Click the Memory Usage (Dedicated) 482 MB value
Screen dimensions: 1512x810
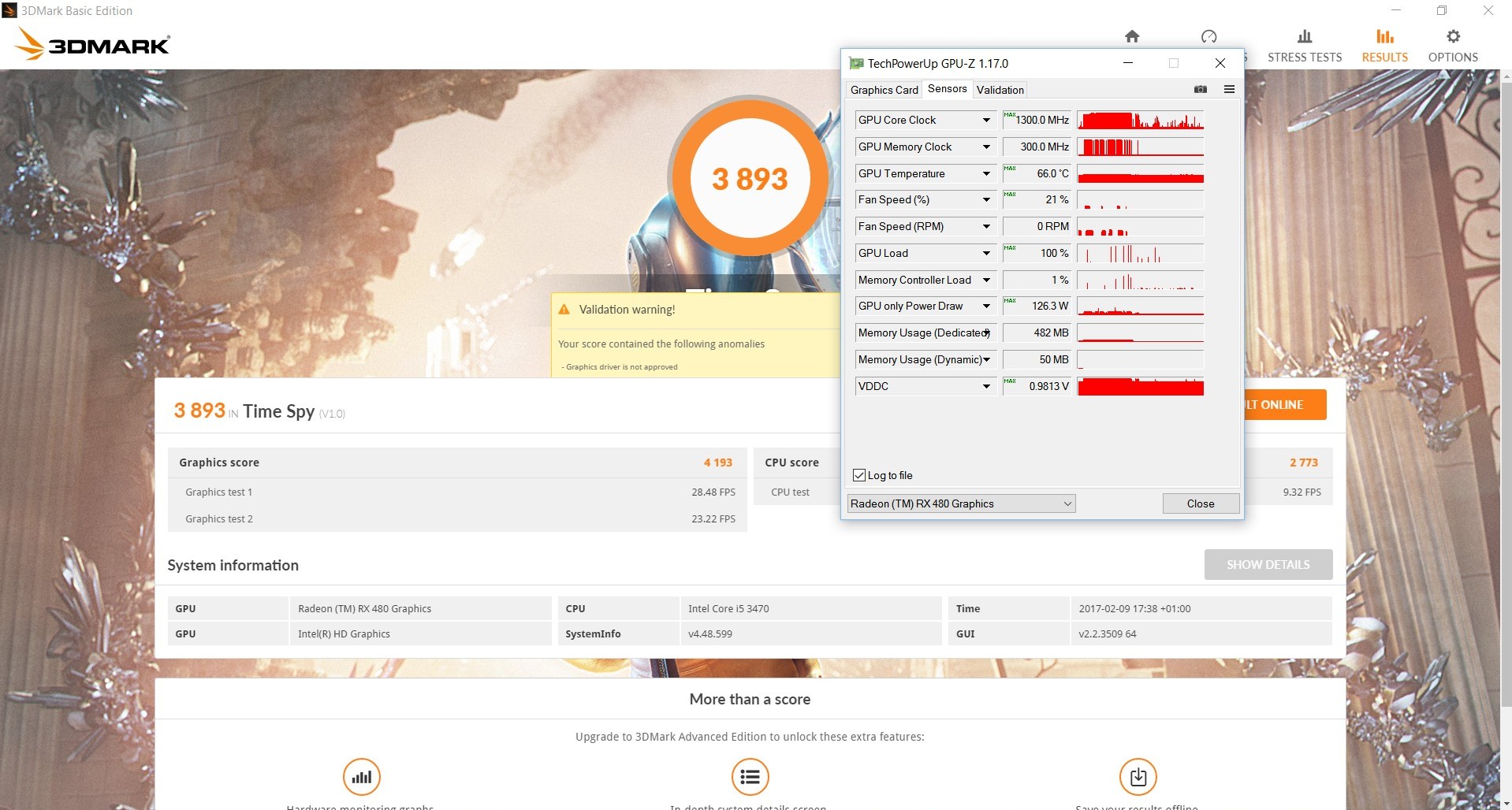click(1037, 333)
